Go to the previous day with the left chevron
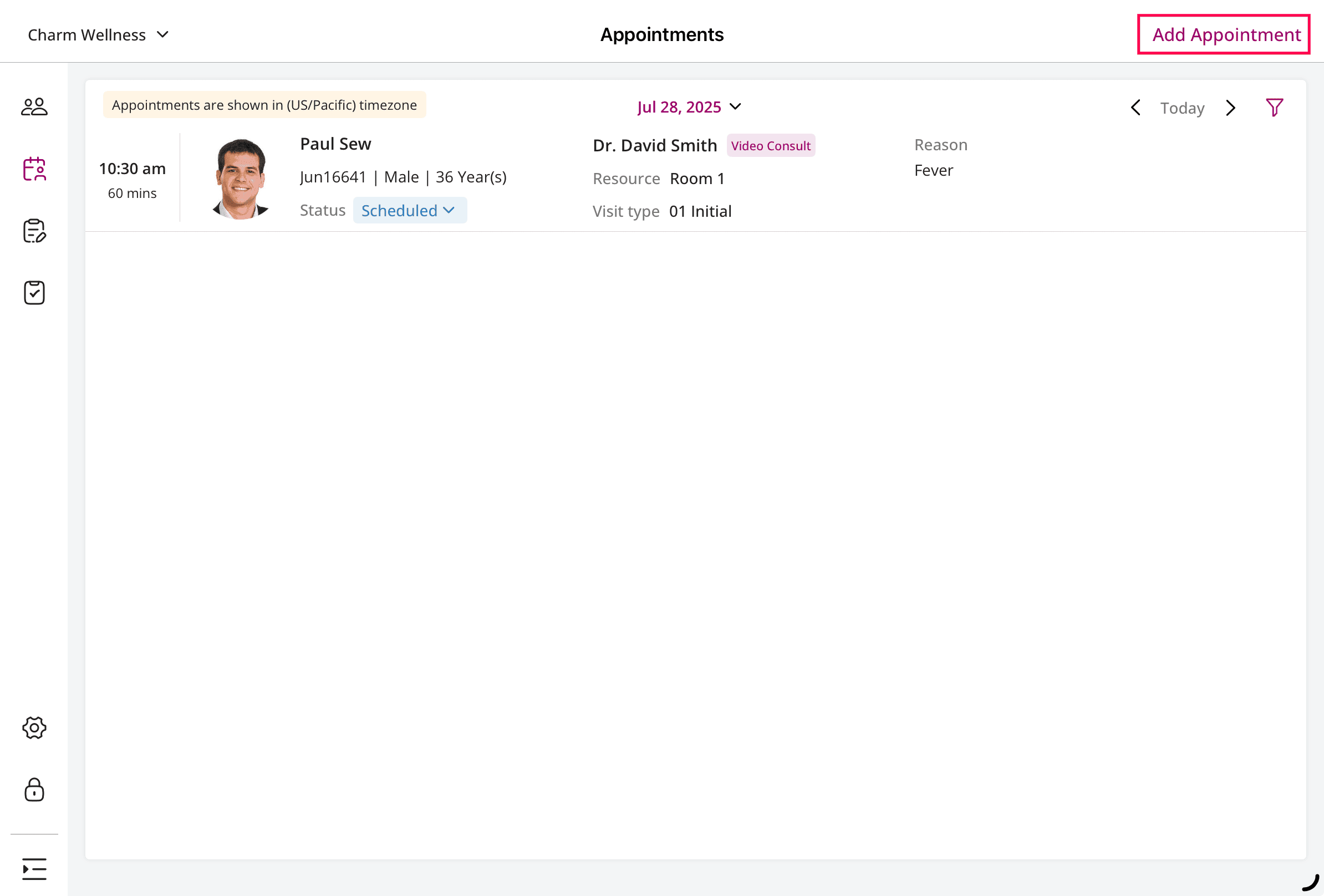The image size is (1324, 896). click(1135, 108)
